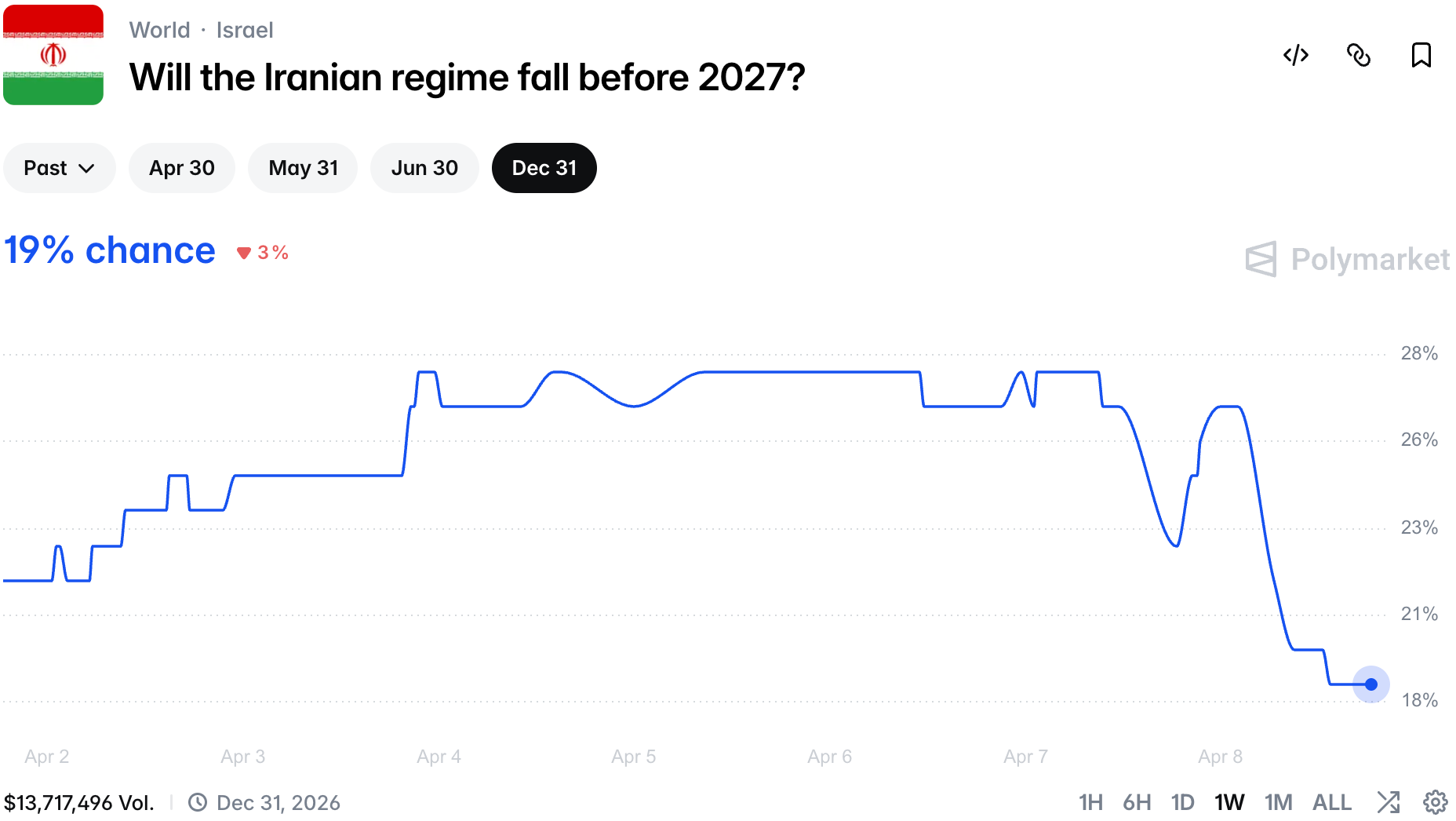Choose the 1M chart range
This screenshot has height=821, width=1456.
tap(1278, 802)
